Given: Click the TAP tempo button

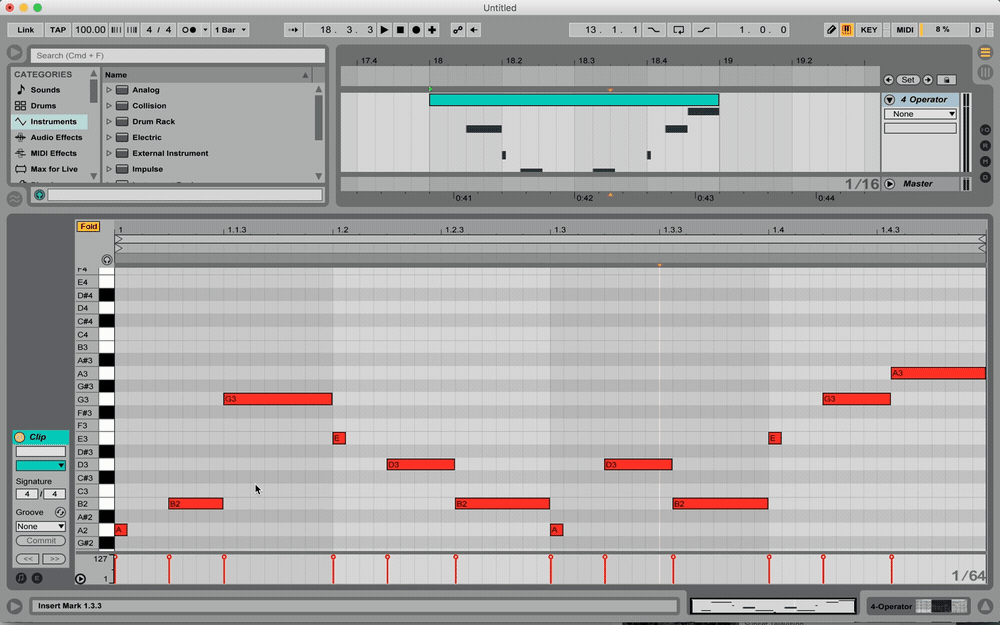Looking at the screenshot, I should (x=57, y=29).
